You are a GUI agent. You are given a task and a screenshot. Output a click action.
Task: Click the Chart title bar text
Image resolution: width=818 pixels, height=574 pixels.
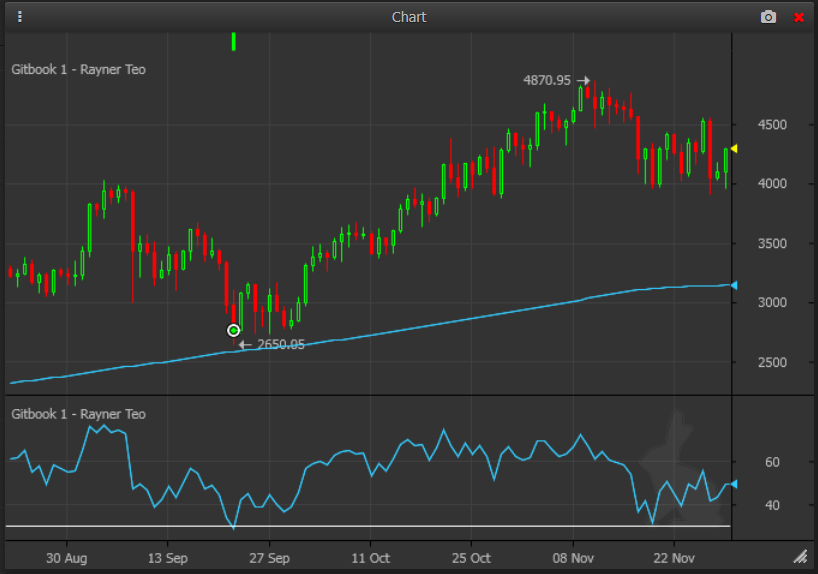tap(409, 17)
